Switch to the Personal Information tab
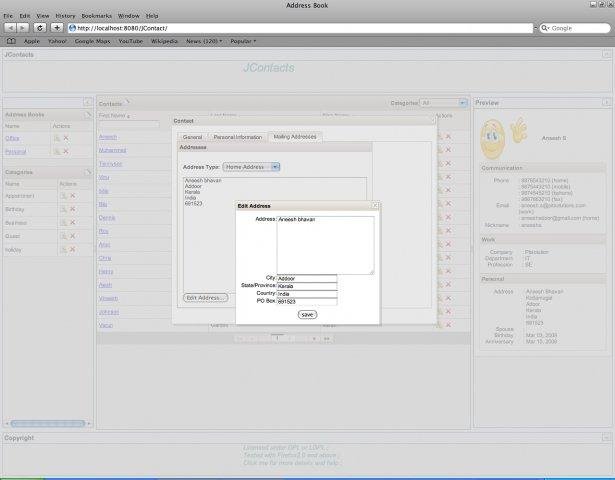The image size is (615, 480). pos(238,137)
